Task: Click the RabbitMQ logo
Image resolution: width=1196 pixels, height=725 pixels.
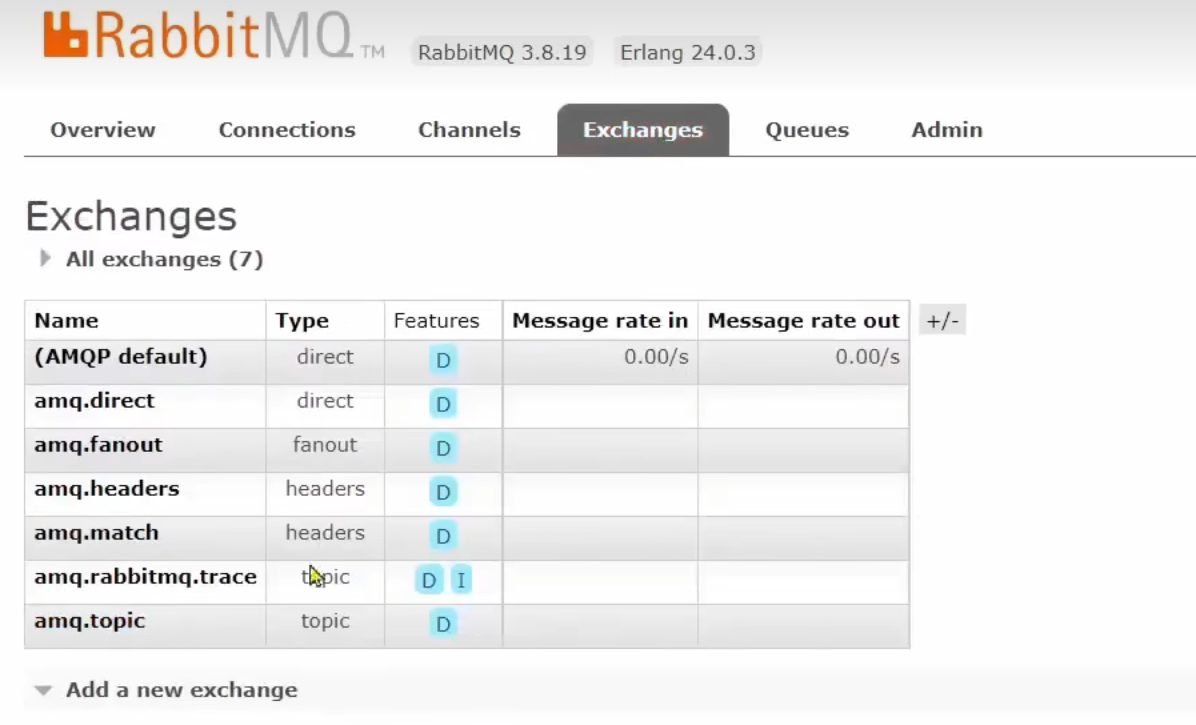Action: tap(214, 36)
